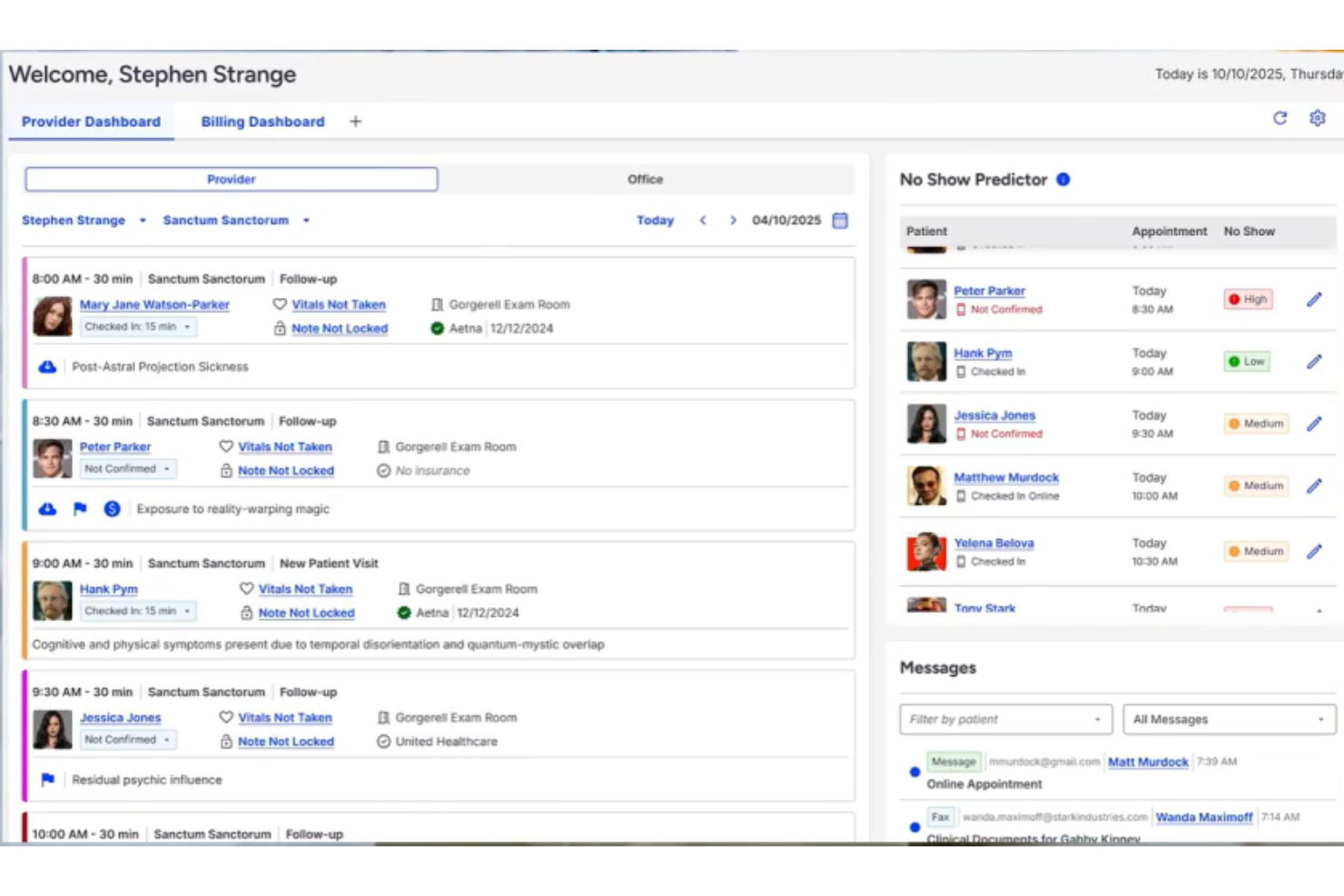Click cloud upload icon in Peter Parker's appointment
The width and height of the screenshot is (1344, 896).
[47, 509]
